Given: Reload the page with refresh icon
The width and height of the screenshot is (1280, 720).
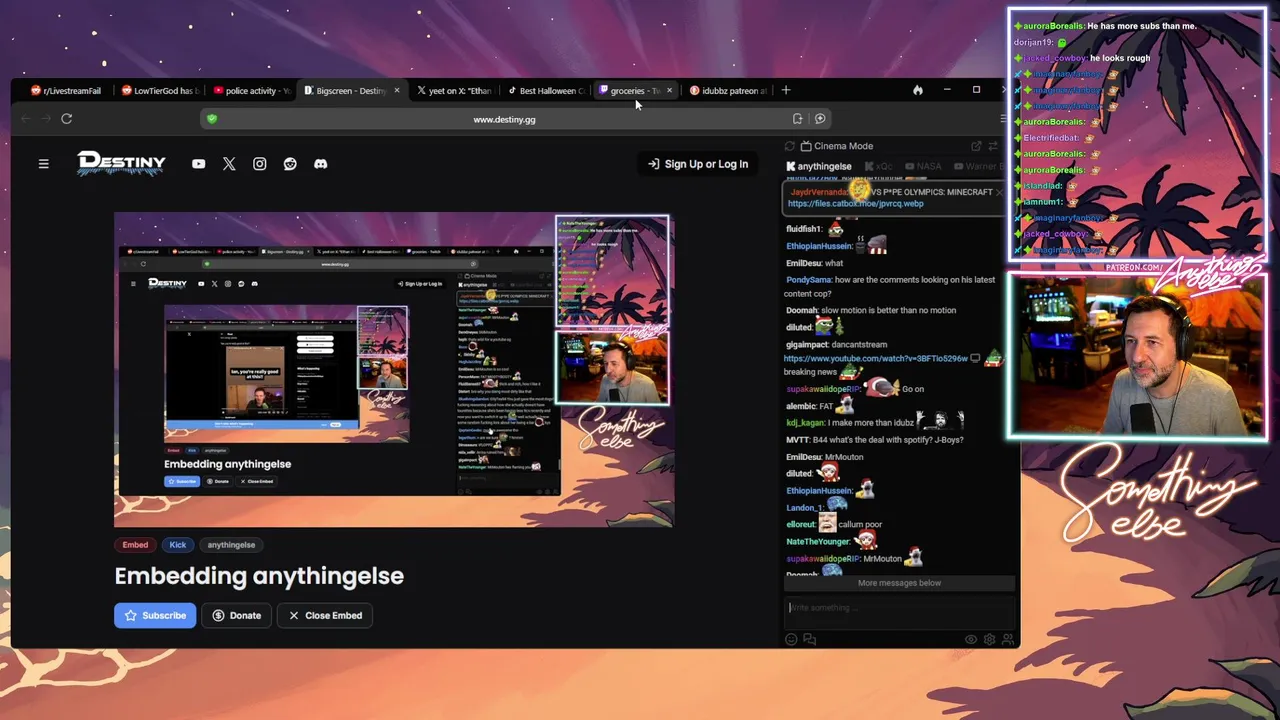Looking at the screenshot, I should point(66,119).
